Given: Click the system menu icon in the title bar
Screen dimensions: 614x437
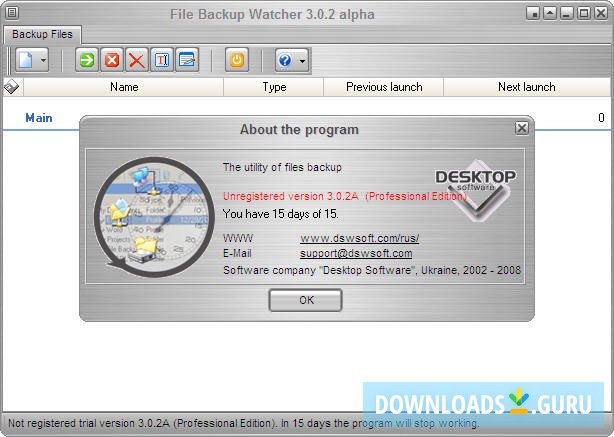Looking at the screenshot, I should [12, 13].
